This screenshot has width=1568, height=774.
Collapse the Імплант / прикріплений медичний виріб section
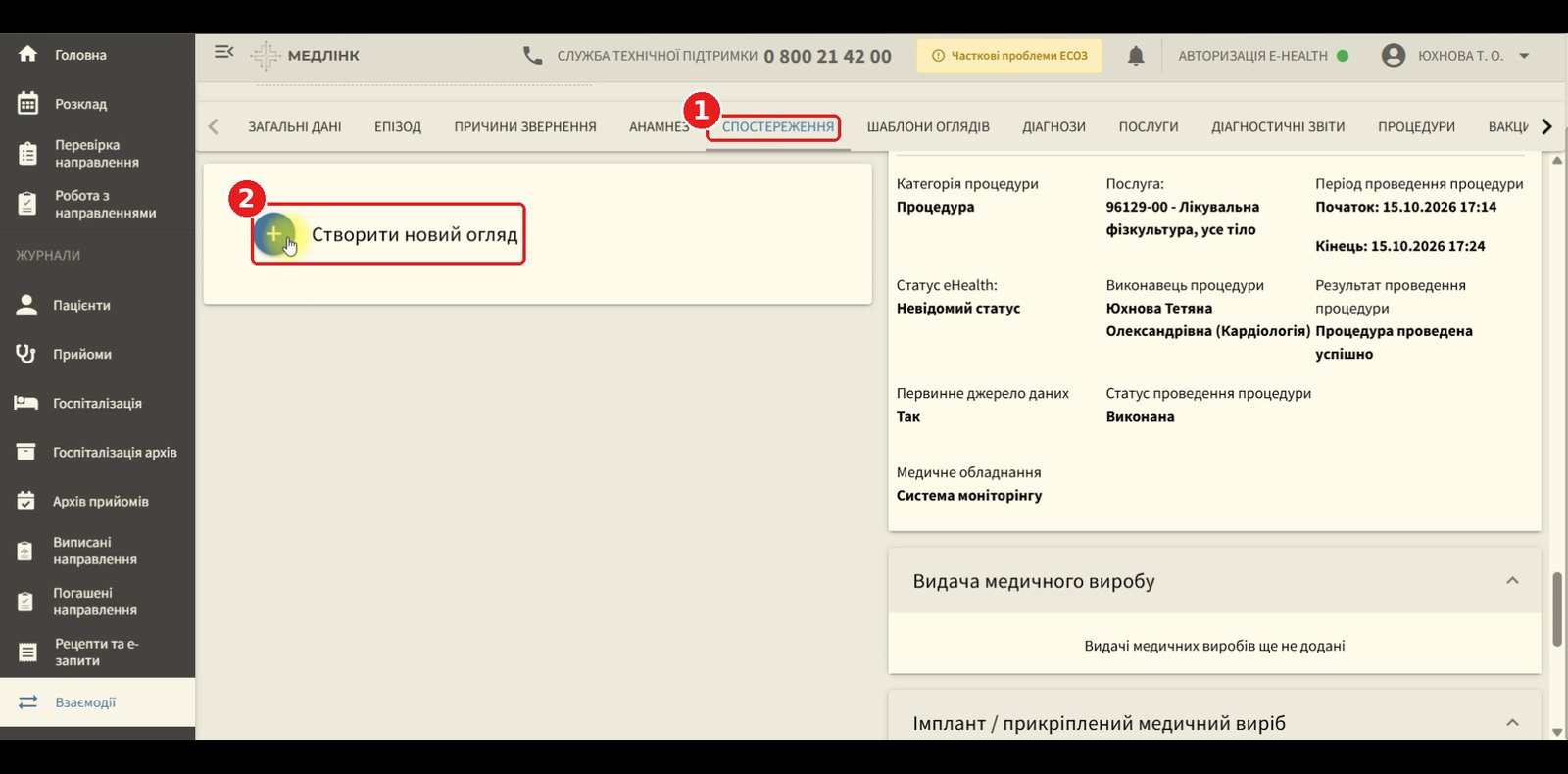(1512, 723)
